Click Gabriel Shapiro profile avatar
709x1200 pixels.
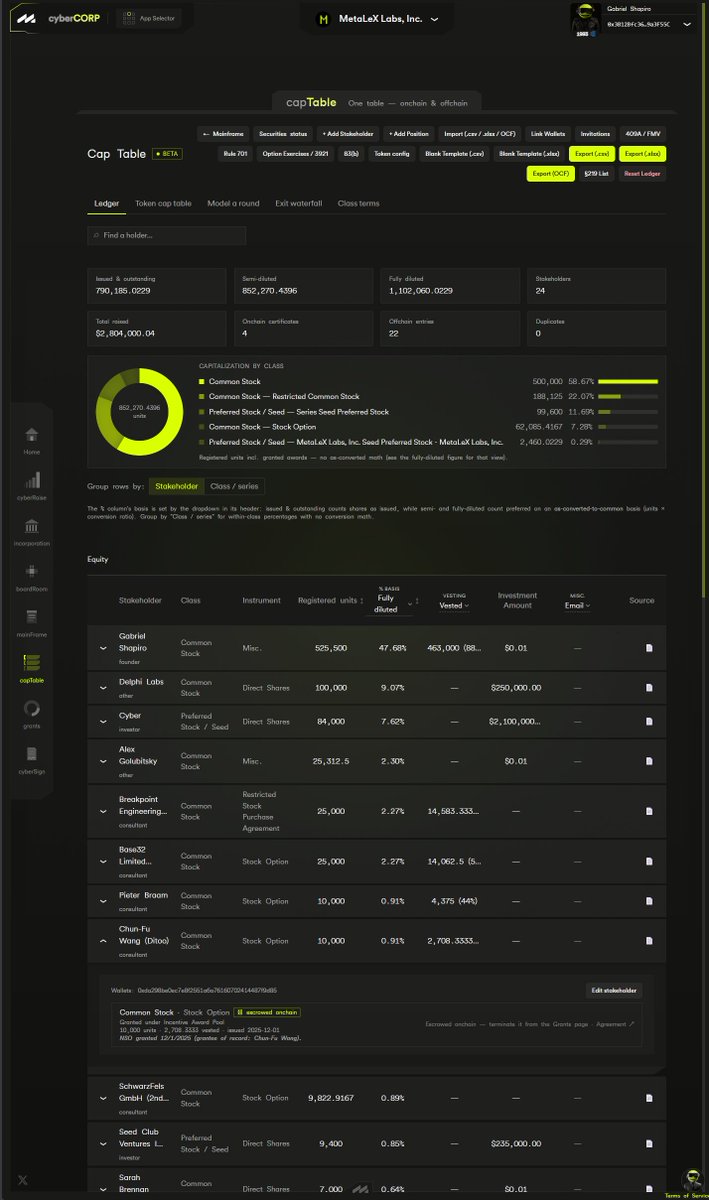[586, 19]
